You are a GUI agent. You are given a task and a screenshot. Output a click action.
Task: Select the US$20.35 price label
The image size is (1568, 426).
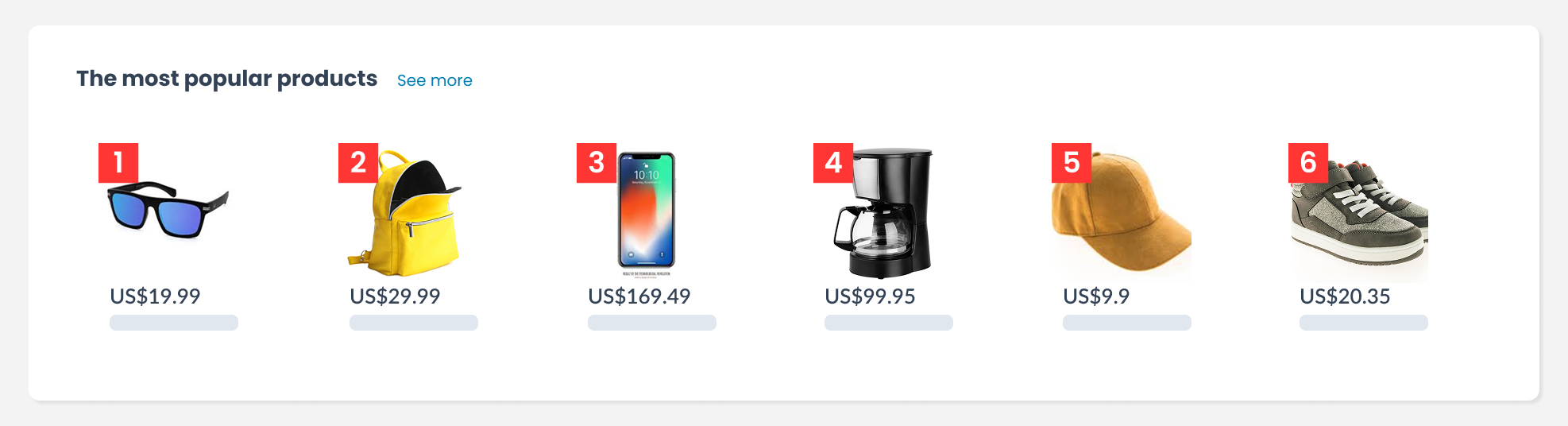1345,296
